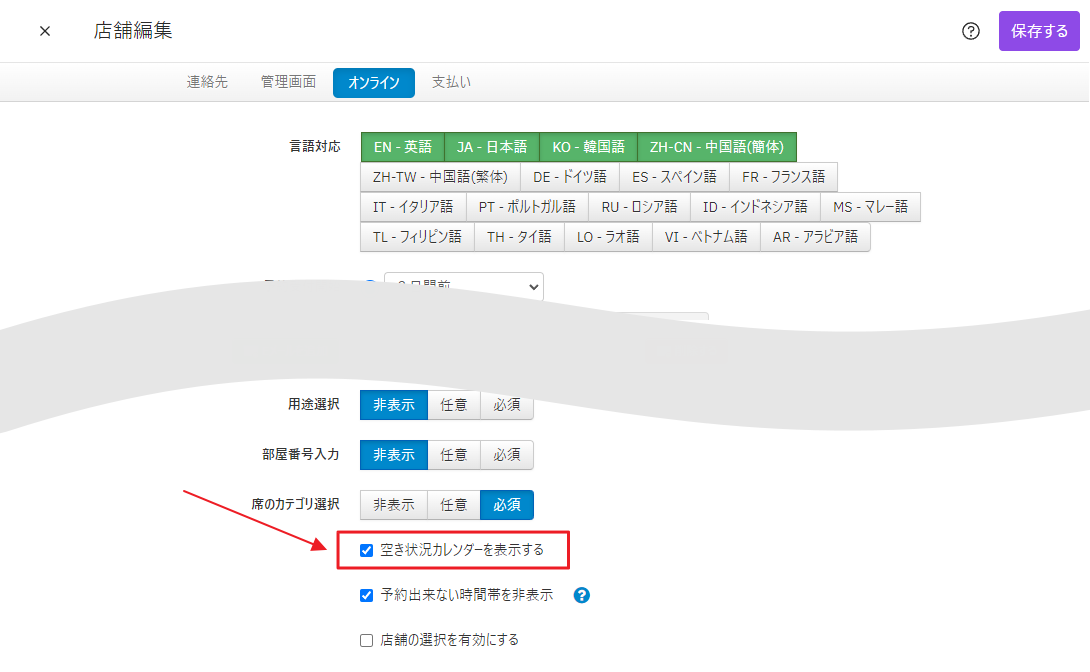Click the 保存する button
This screenshot has height=672, width=1090.
1039,31
